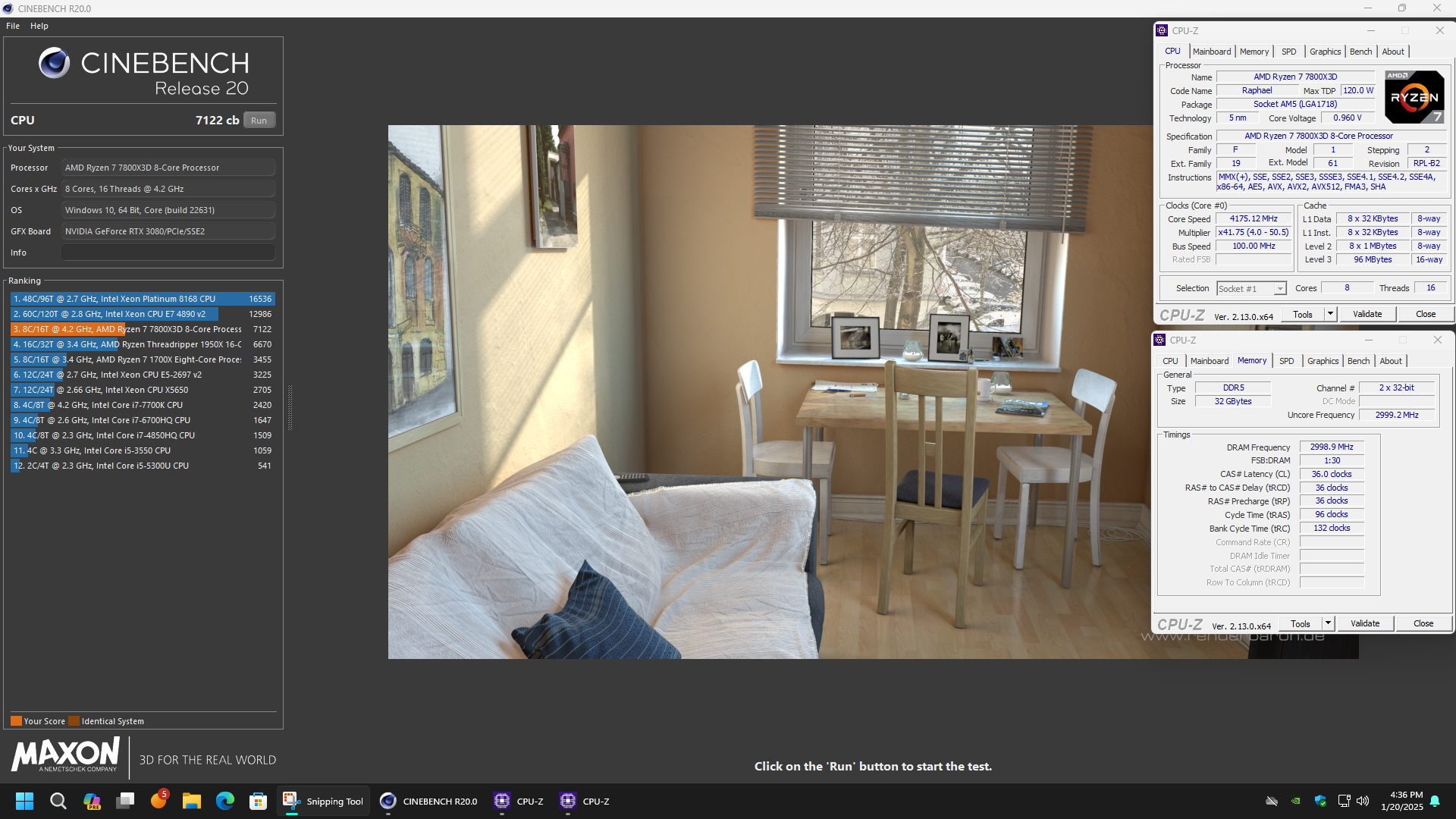Switch to second CPU-Z taskbar item
This screenshot has height=819, width=1456.
pos(585,801)
